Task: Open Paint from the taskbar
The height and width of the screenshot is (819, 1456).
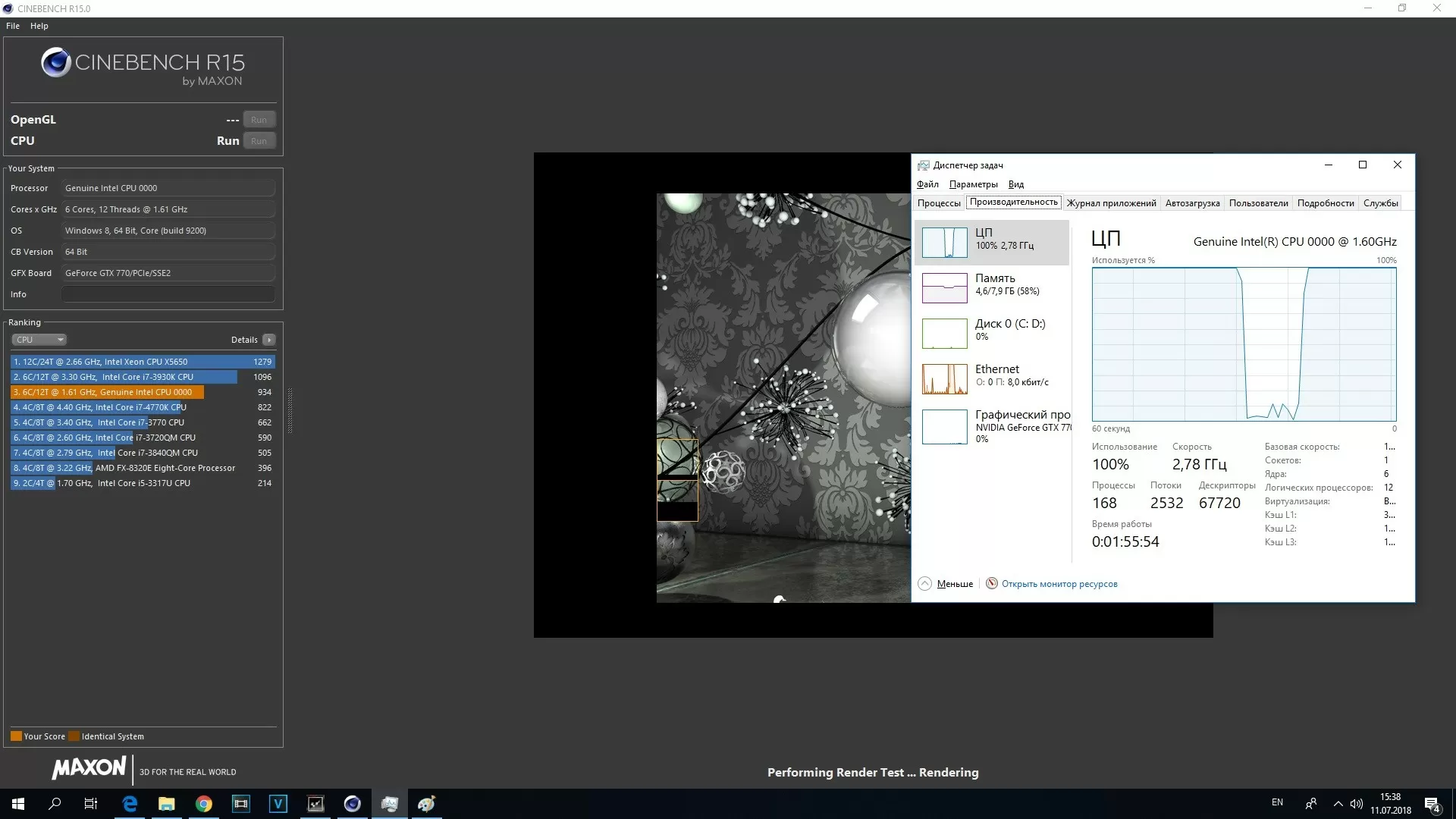Action: (426, 804)
